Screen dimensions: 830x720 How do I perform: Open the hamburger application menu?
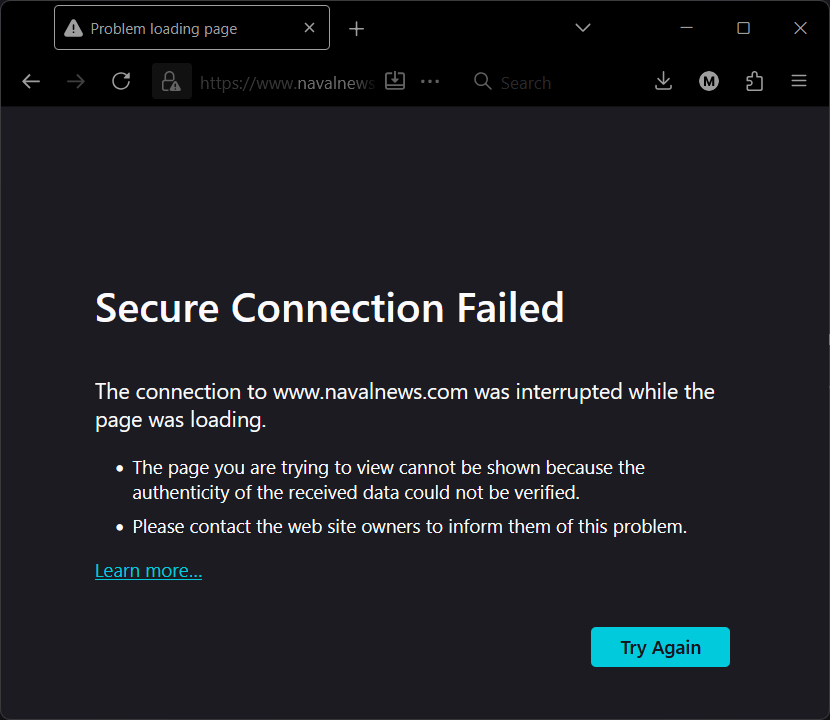tap(799, 82)
